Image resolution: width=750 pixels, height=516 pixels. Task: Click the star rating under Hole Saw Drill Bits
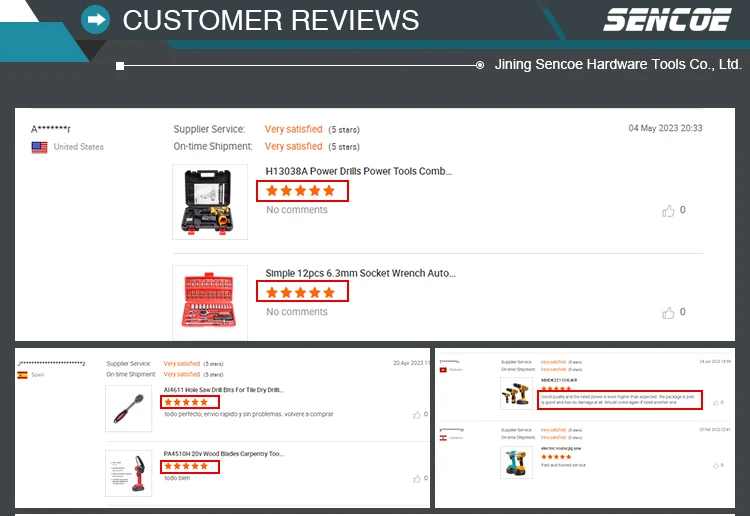coord(186,402)
